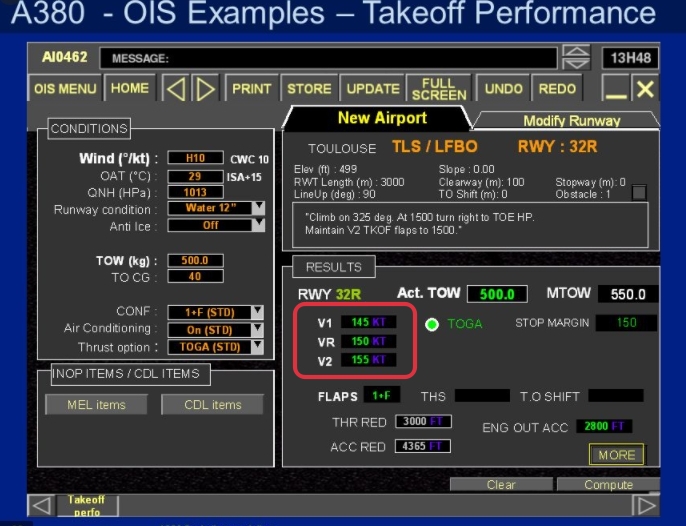
Task: Click the message scroll up/down arrows icon
Action: tap(576, 57)
